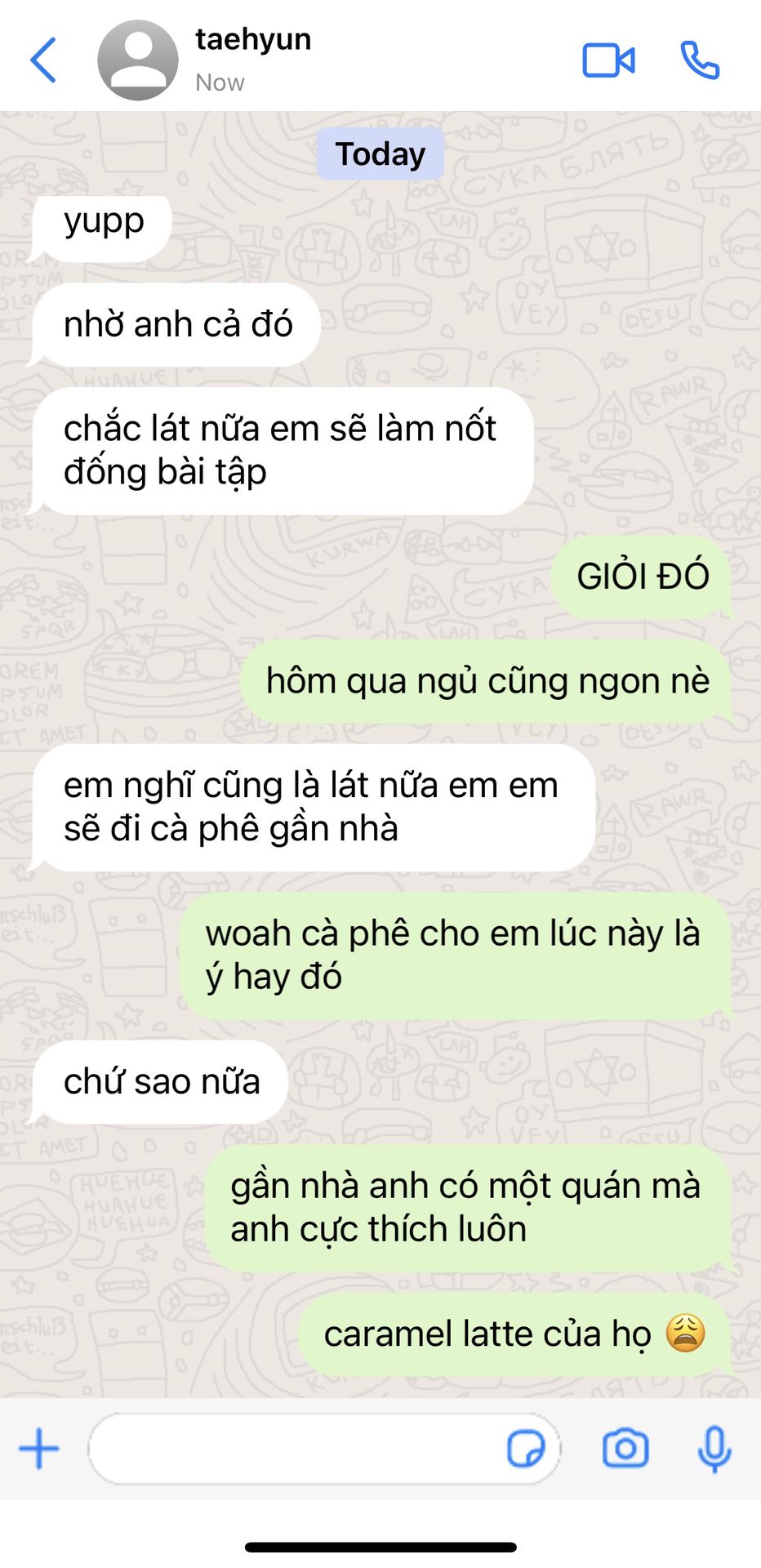Tap the microphone to record voice message
The height and width of the screenshot is (1568, 761).
coord(714,1450)
